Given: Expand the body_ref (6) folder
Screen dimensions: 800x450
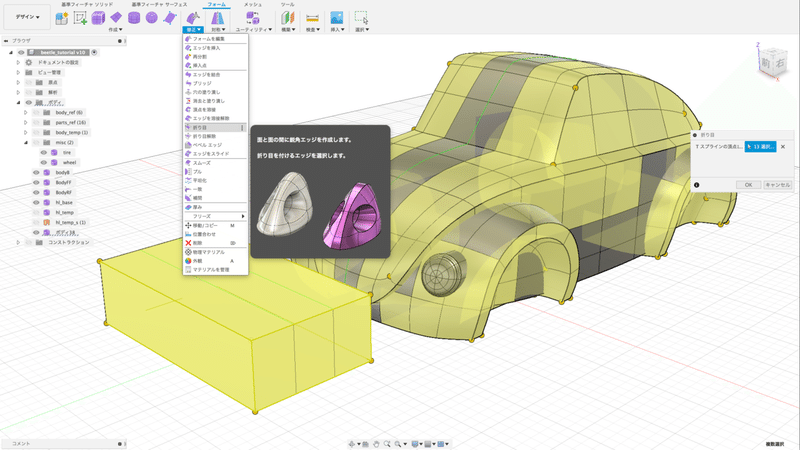Looking at the screenshot, I should click(27, 112).
